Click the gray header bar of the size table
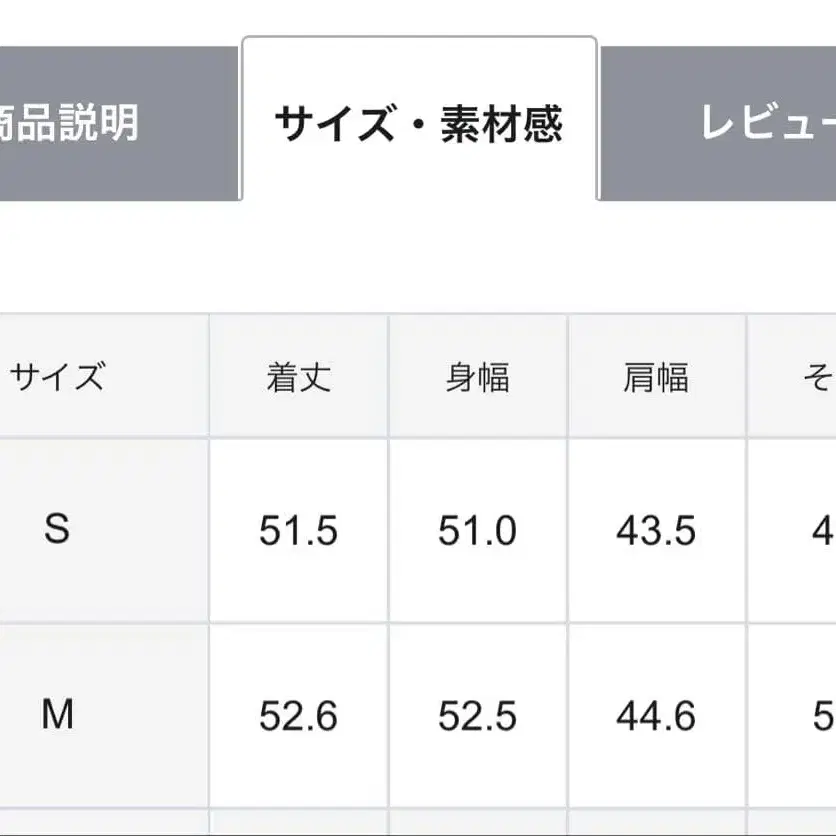 click(x=418, y=375)
